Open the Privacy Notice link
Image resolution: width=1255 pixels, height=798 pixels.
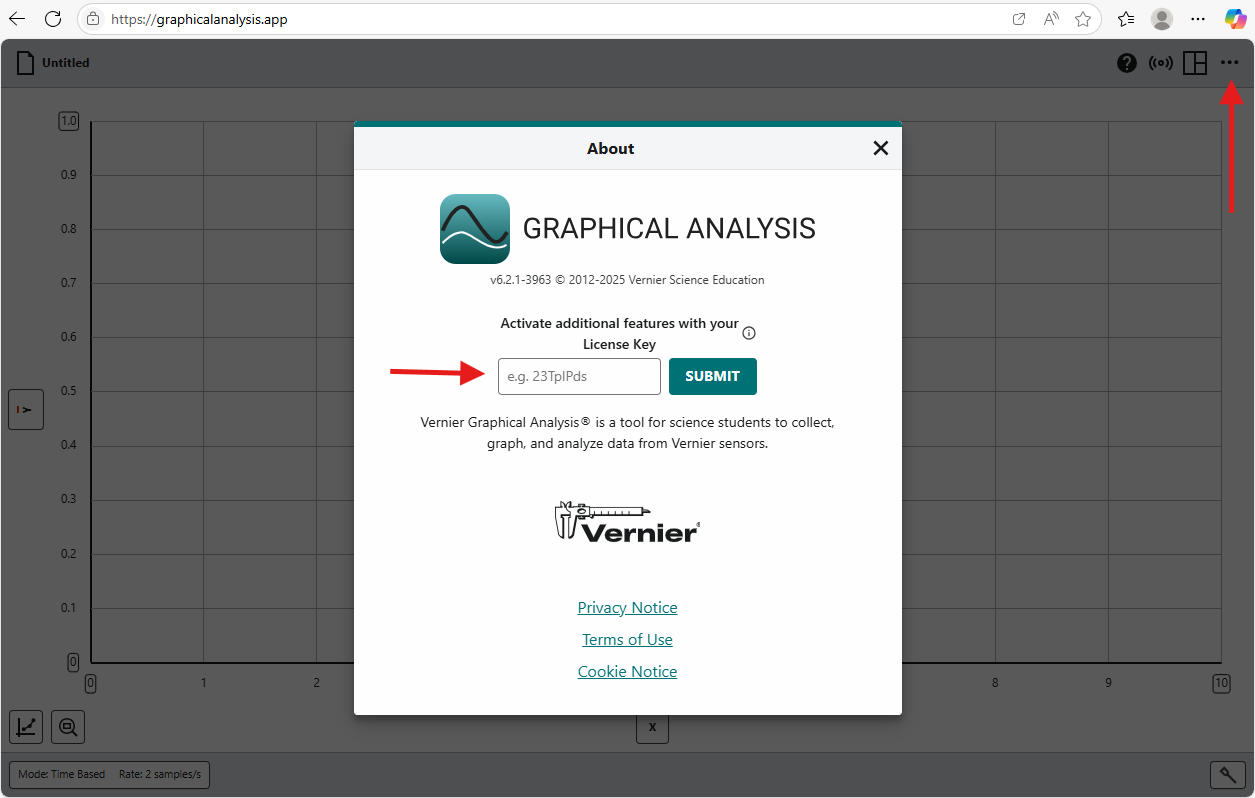(628, 608)
